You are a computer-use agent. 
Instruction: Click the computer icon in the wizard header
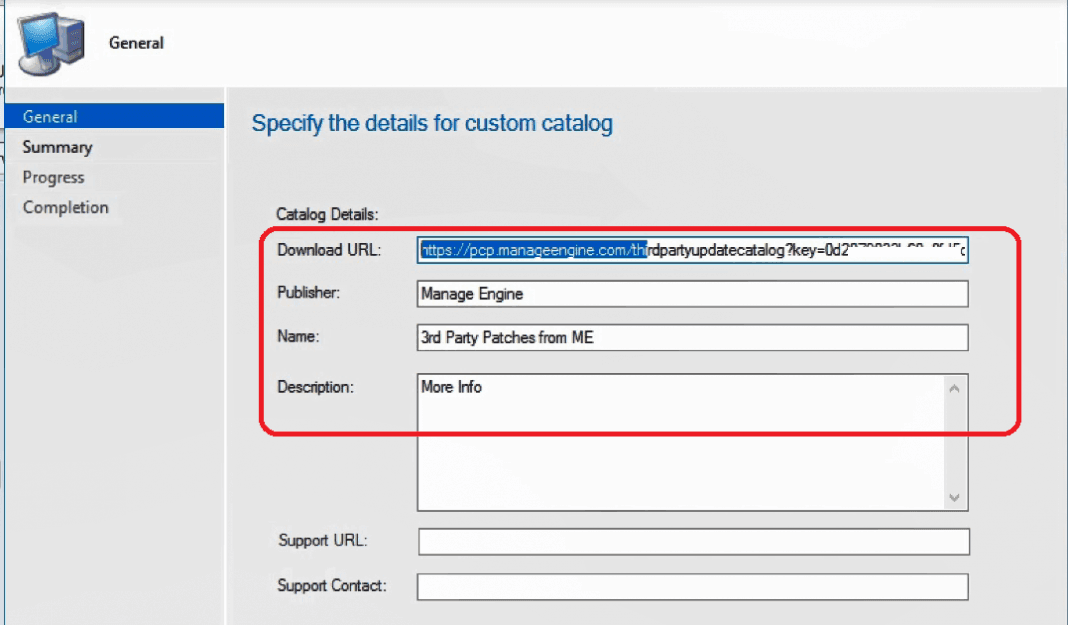(x=51, y=43)
